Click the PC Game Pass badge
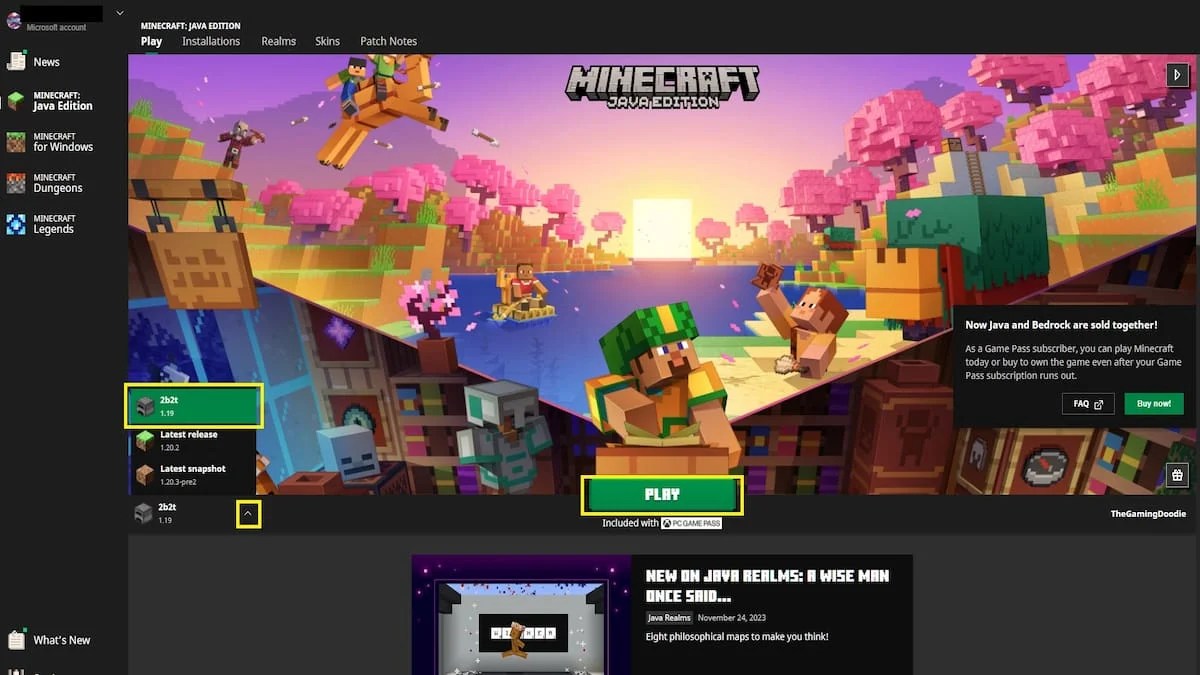The width and height of the screenshot is (1200, 675). coord(690,522)
